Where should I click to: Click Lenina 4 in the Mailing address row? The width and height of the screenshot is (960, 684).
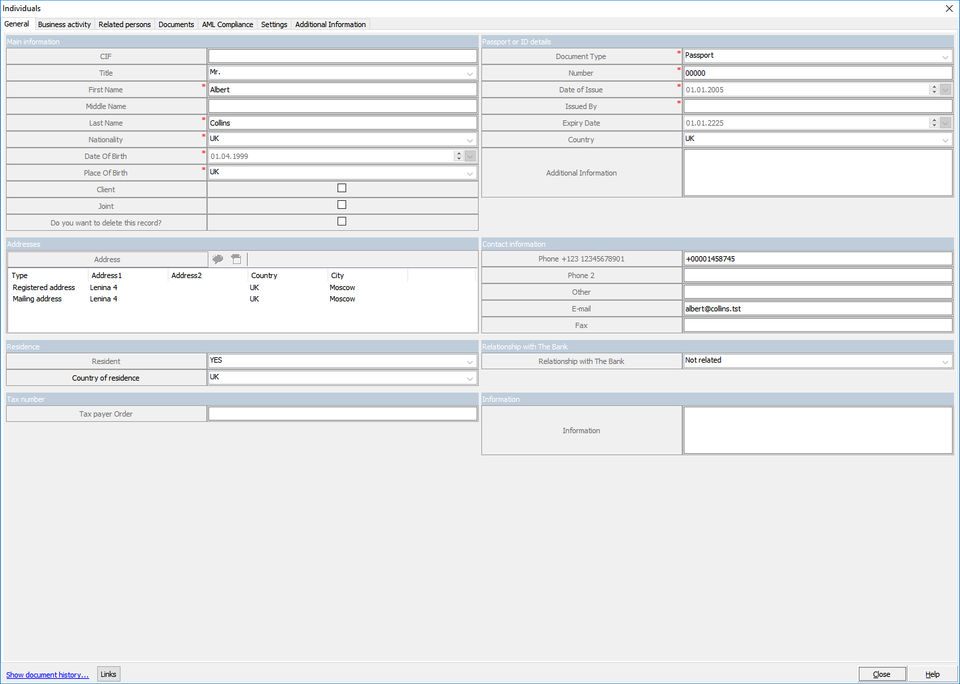103,299
